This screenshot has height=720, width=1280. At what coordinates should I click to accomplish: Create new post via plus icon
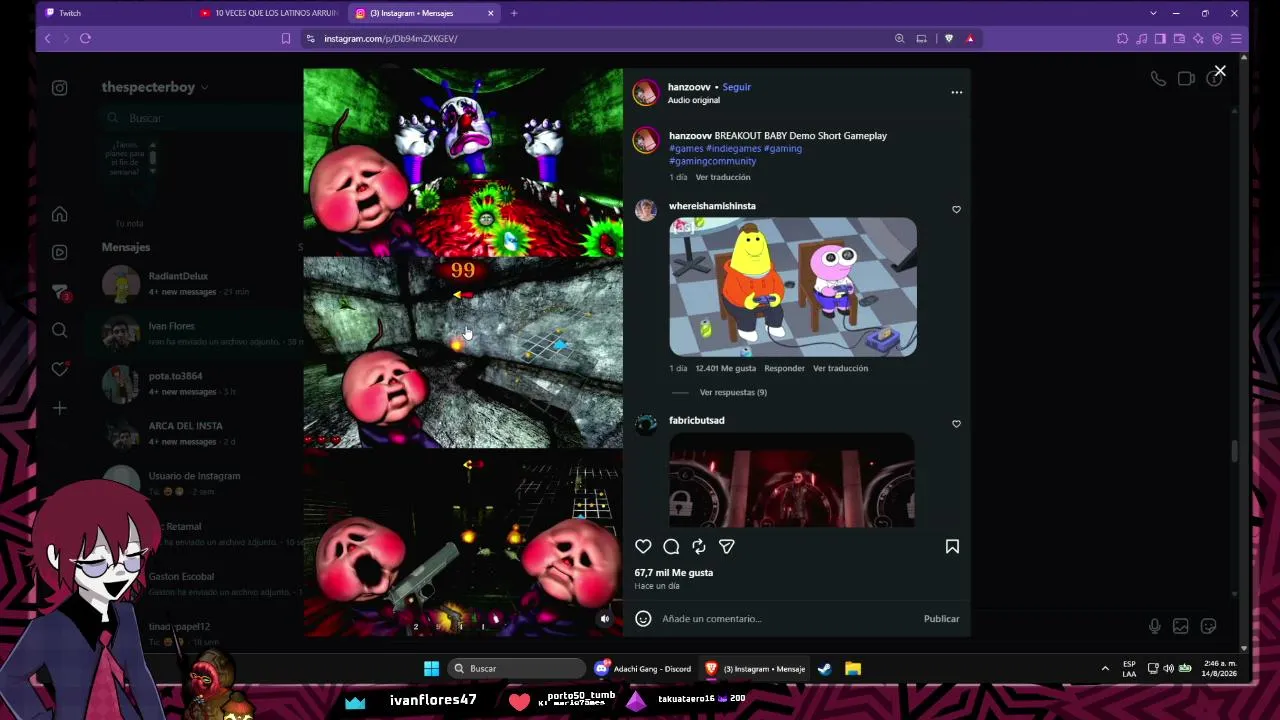[x=60, y=408]
